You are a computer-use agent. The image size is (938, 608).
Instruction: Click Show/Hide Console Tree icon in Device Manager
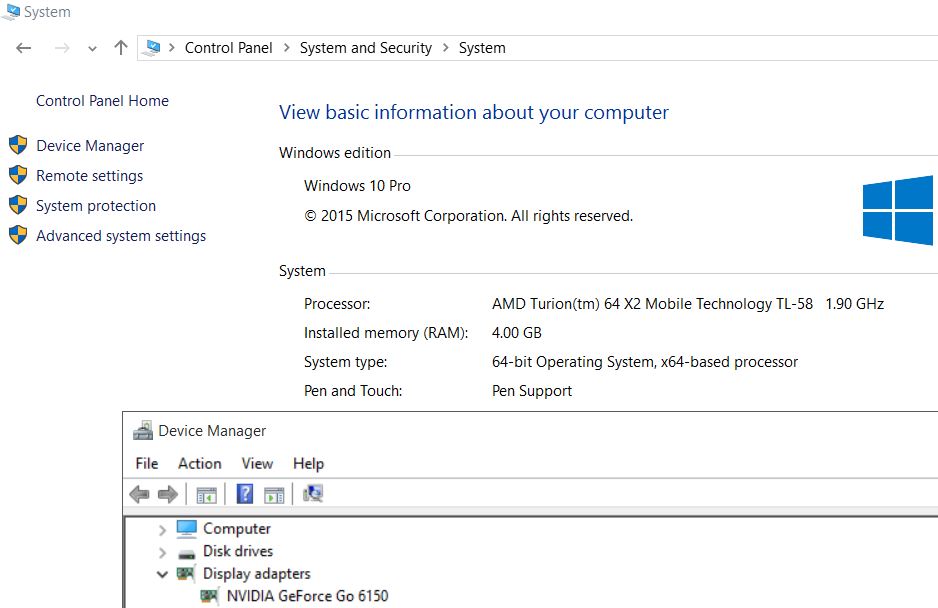(x=207, y=494)
